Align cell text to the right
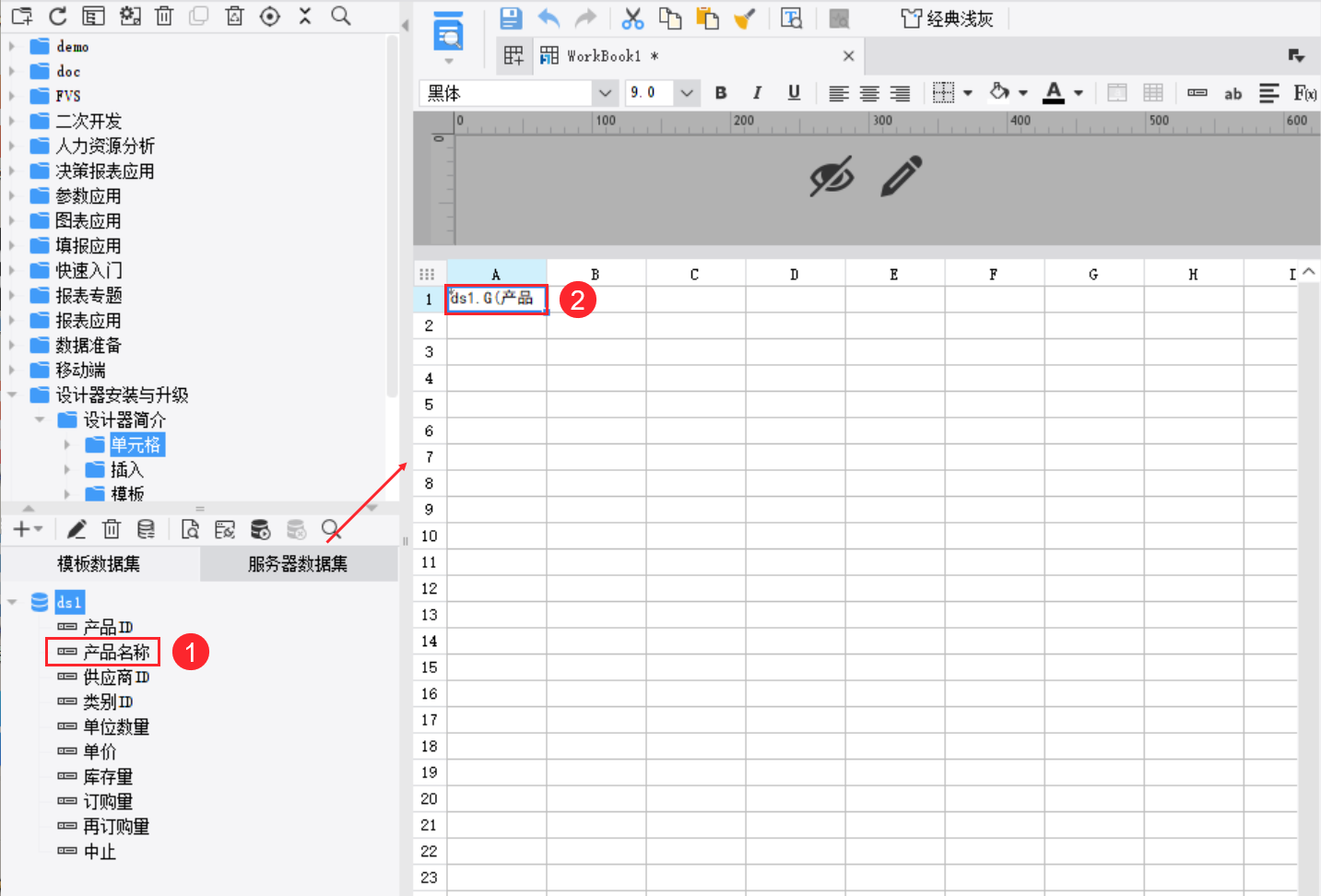Image resolution: width=1321 pixels, height=896 pixels. [x=900, y=93]
